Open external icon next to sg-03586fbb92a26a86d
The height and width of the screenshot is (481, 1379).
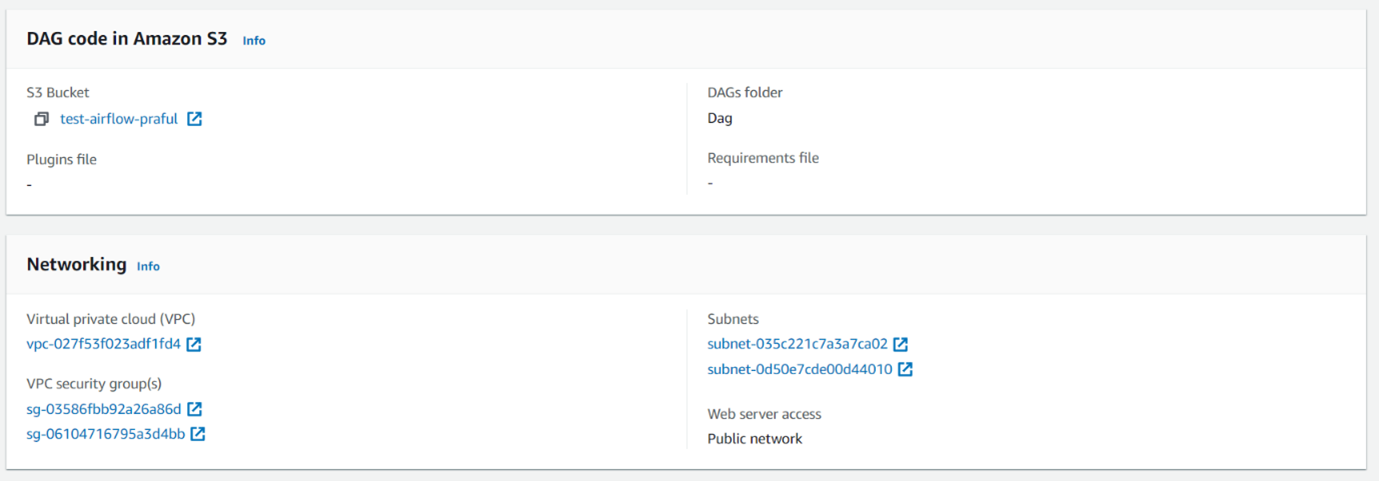tap(195, 409)
